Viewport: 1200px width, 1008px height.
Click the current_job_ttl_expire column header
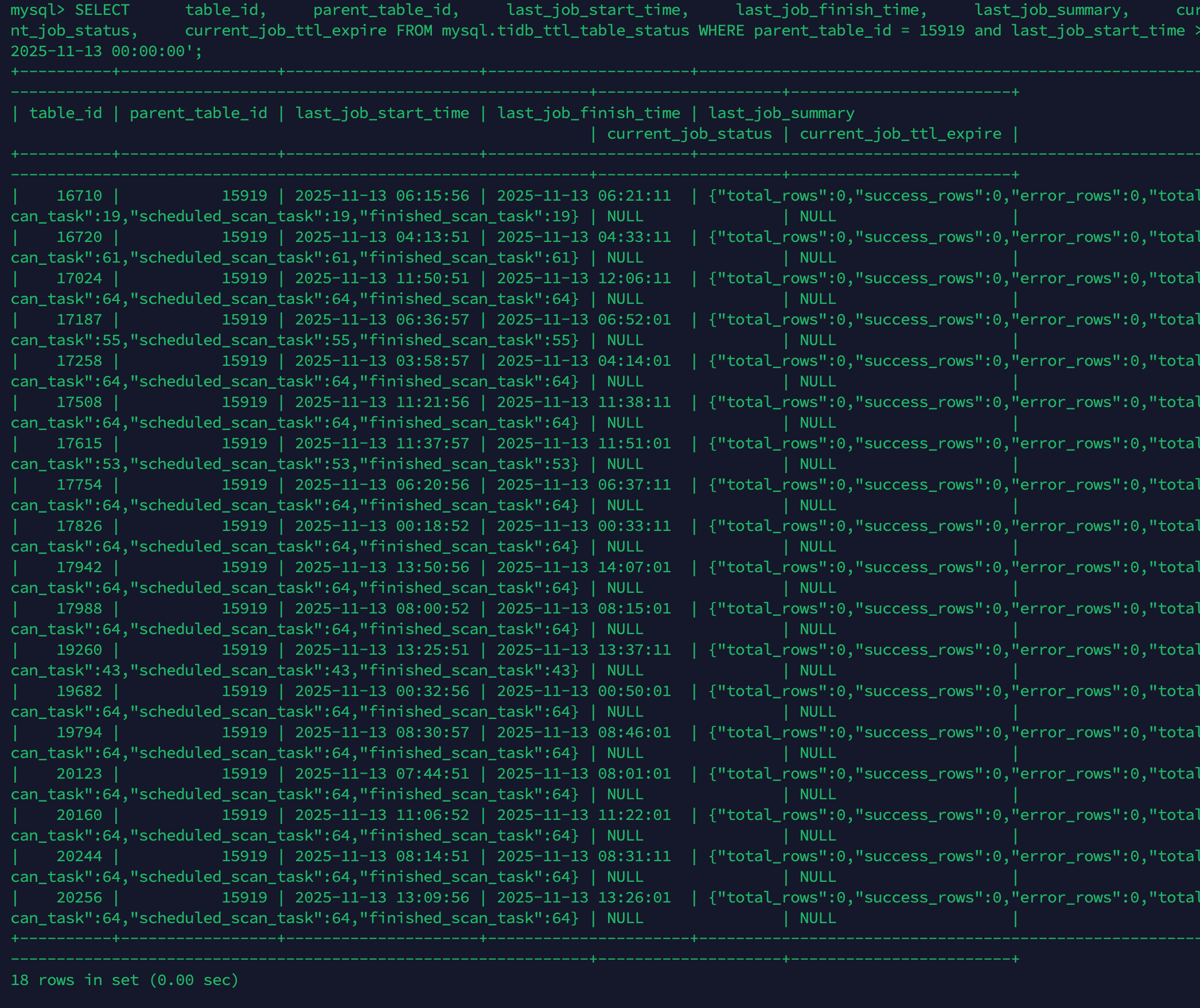(x=900, y=134)
